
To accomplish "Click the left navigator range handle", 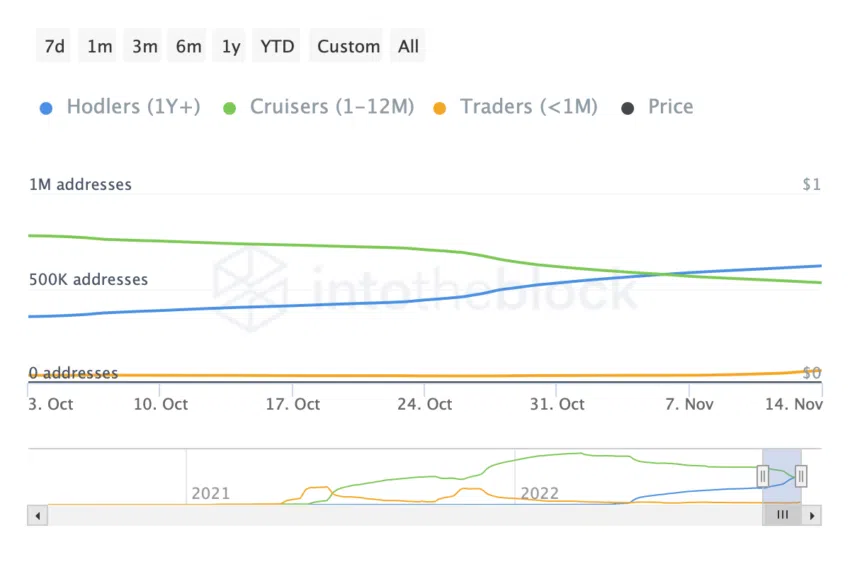I will pyautogui.click(x=763, y=476).
